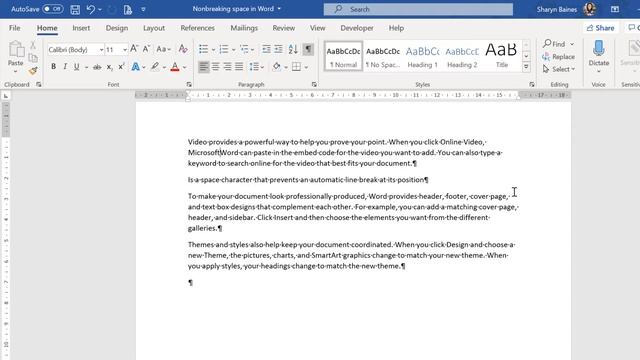This screenshot has height=360, width=640.
Task: Open the References tab
Action: (198, 28)
